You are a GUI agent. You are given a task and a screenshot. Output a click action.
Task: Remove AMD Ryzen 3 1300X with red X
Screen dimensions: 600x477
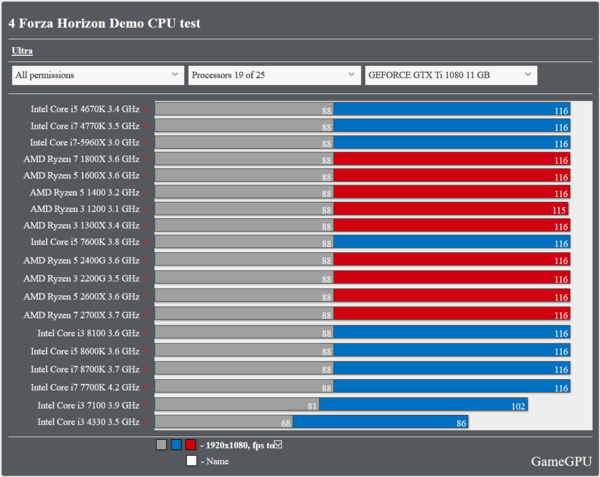click(x=145, y=225)
